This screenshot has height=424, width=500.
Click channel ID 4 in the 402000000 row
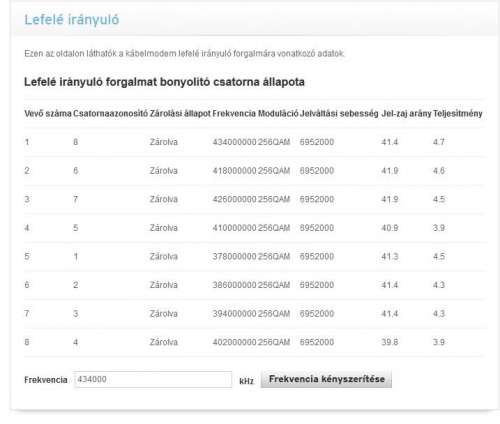[76, 342]
